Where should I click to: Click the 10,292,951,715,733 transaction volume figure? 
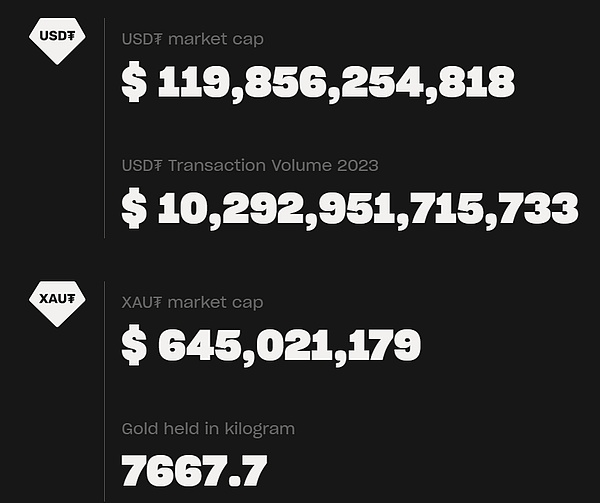368,210
